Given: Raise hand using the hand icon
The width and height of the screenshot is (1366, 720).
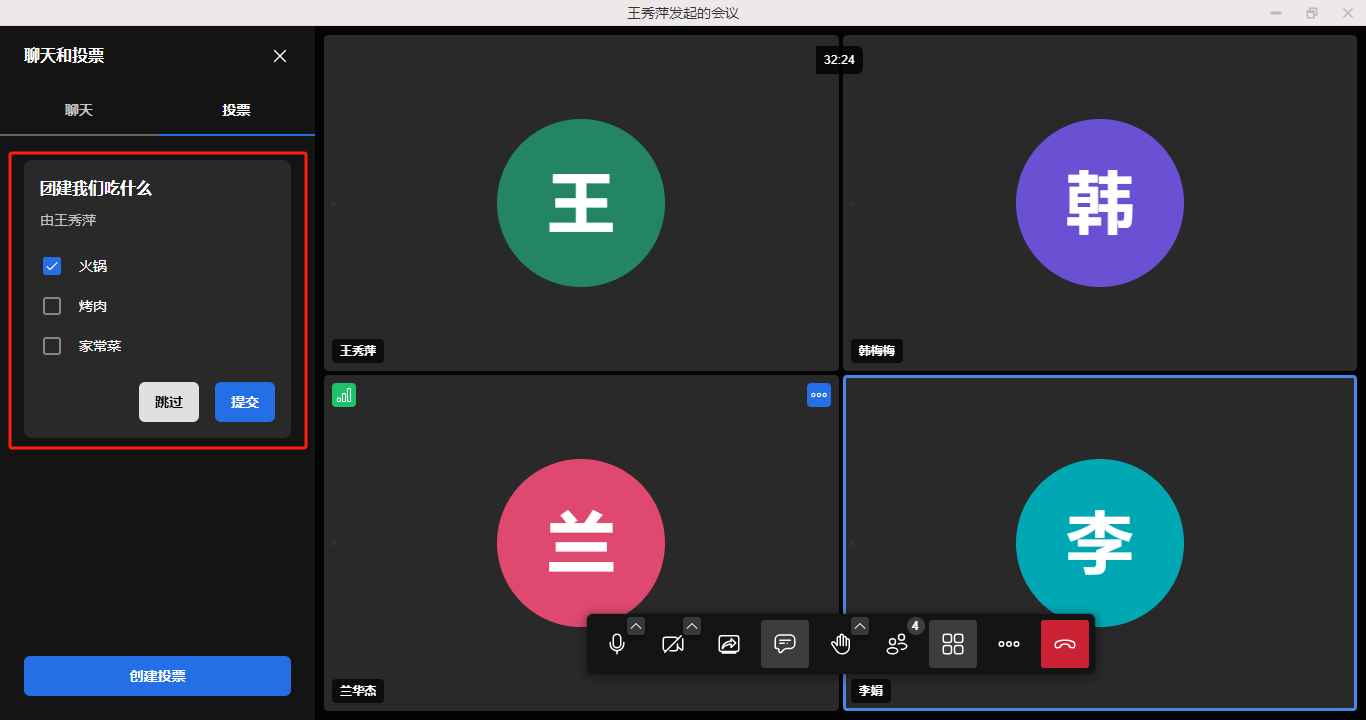Looking at the screenshot, I should [x=840, y=644].
